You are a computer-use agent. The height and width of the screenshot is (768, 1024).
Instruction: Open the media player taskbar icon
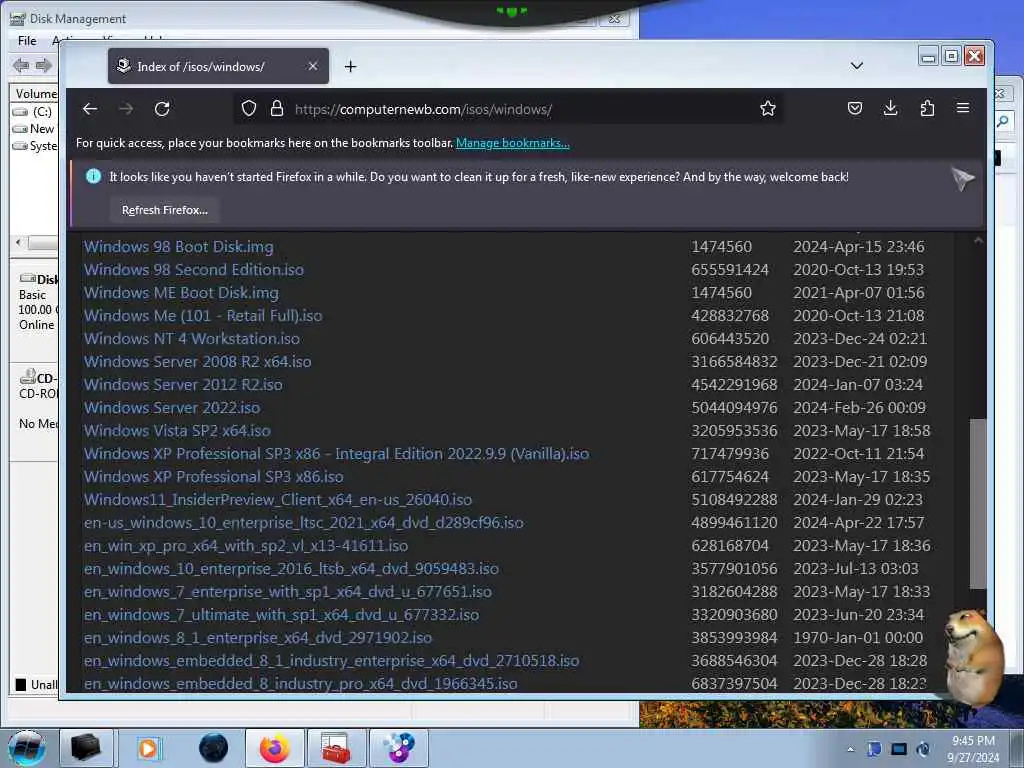click(148, 748)
